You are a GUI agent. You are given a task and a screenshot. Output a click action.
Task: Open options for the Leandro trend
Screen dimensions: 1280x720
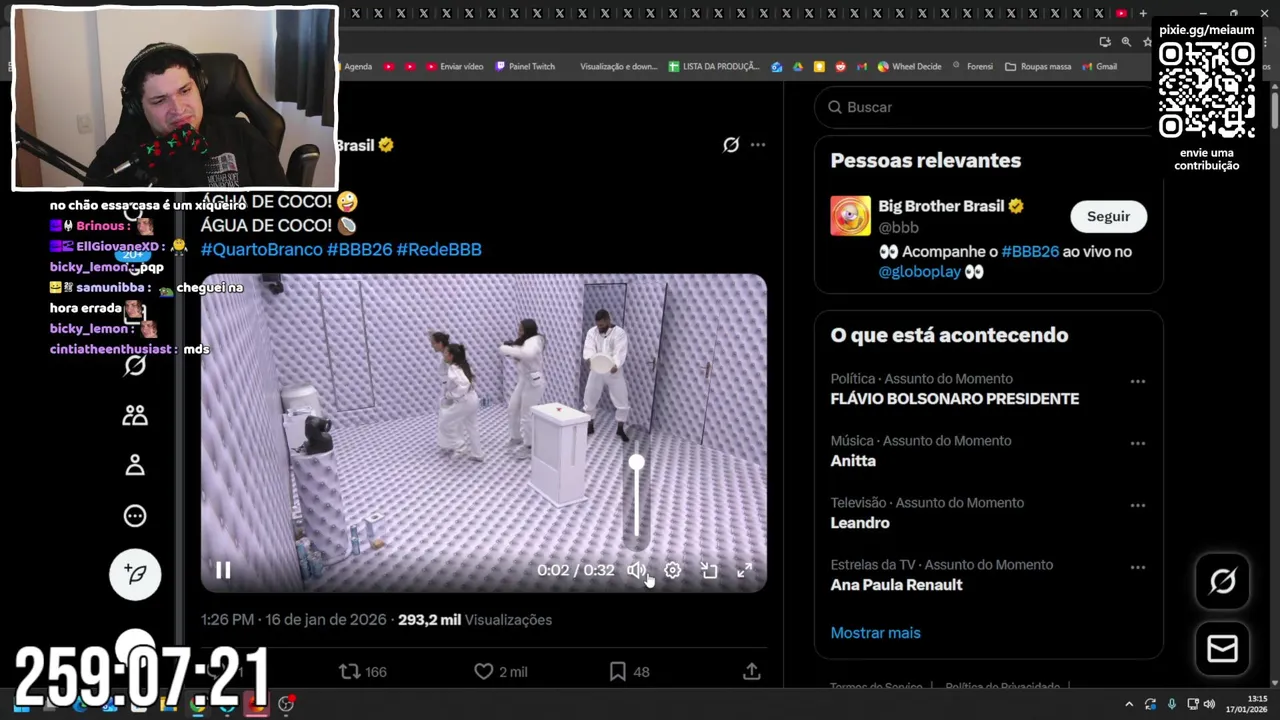(x=1138, y=505)
